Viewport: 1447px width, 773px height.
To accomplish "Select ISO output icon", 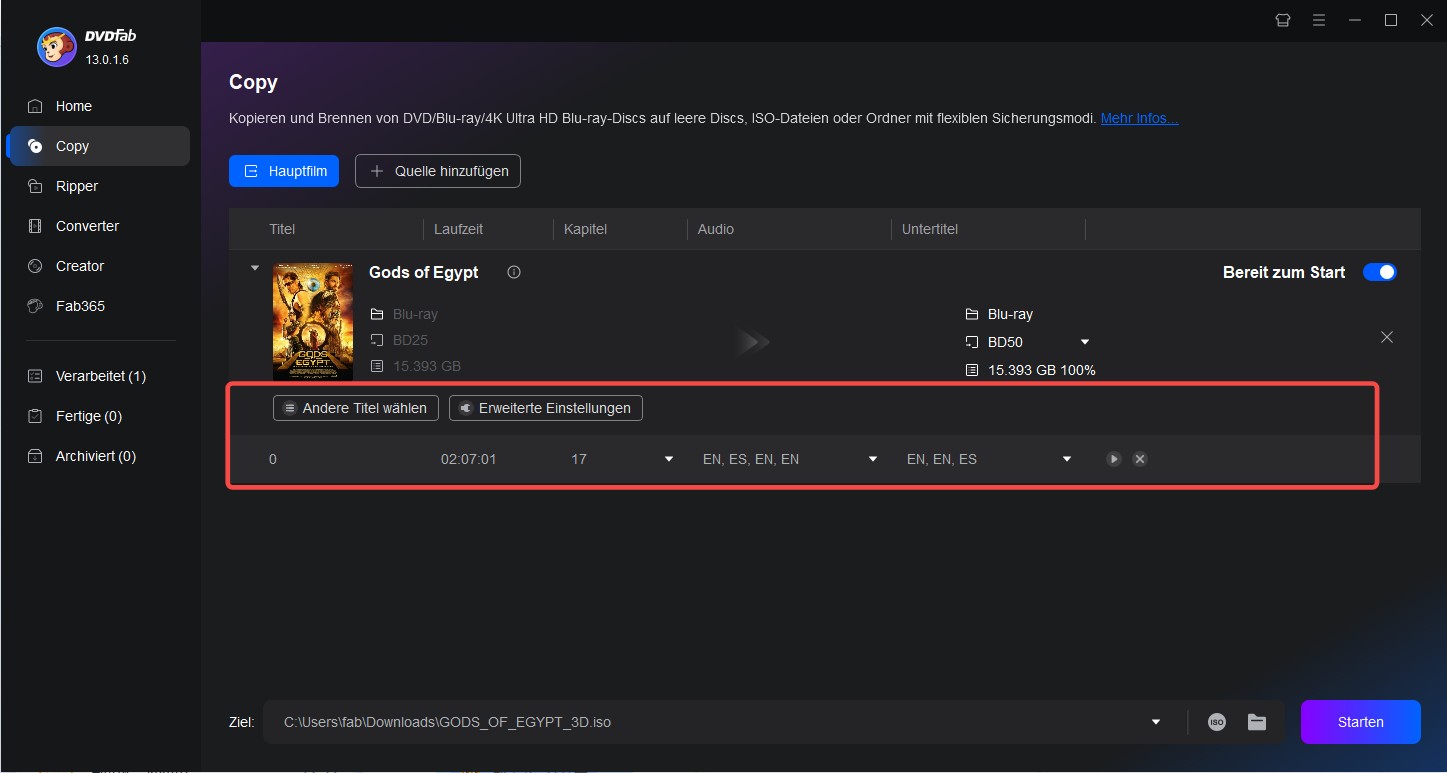I will click(x=1217, y=722).
